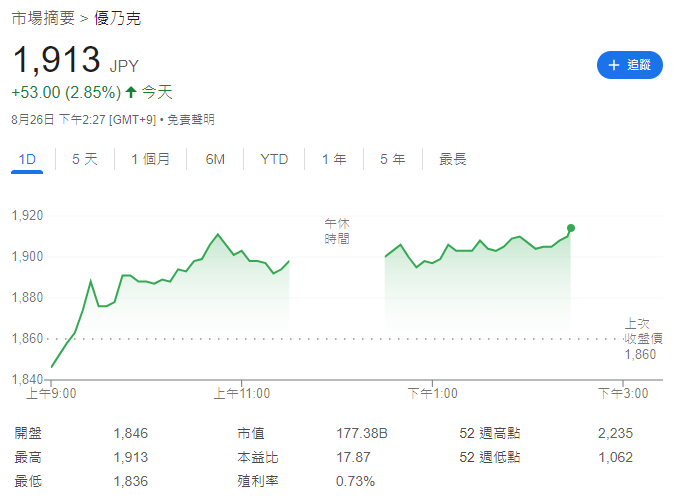
Task: Switch to the 5 年 range tab
Action: coord(392,159)
